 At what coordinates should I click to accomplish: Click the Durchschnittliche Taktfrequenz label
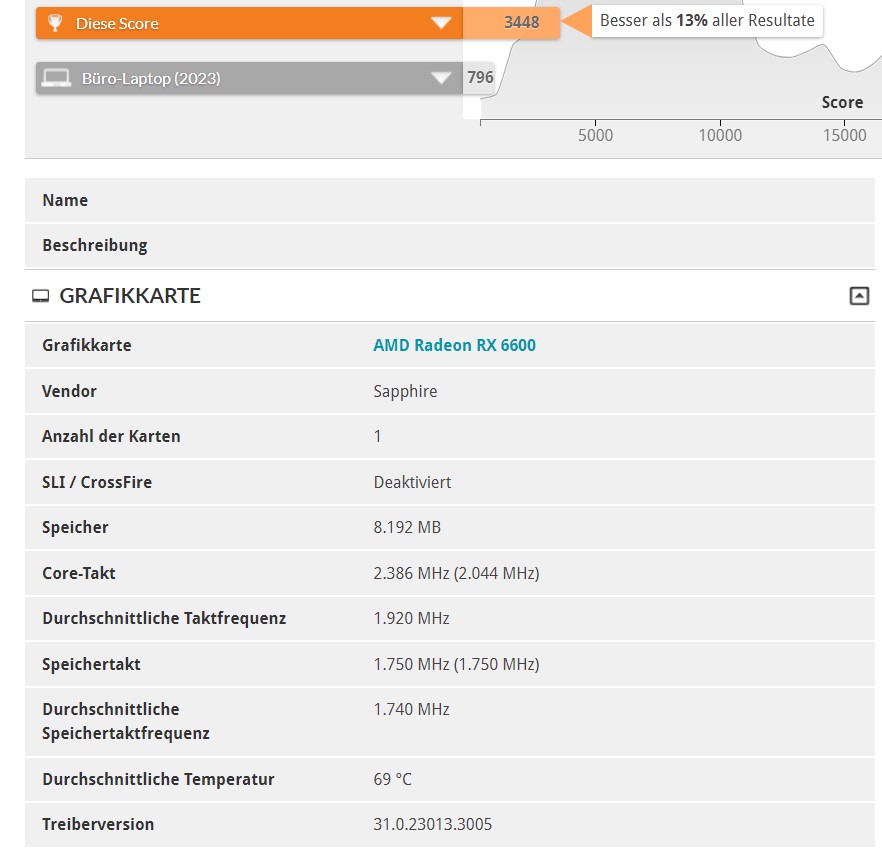pyautogui.click(x=164, y=618)
